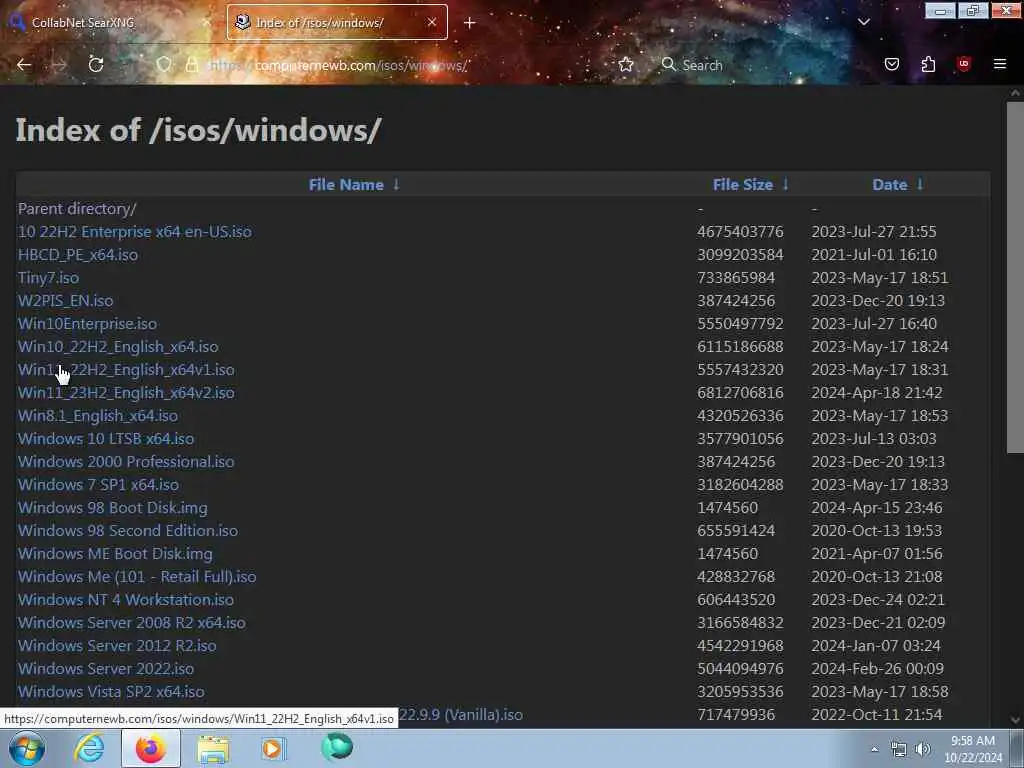Open the network tray icon

pos(899,749)
